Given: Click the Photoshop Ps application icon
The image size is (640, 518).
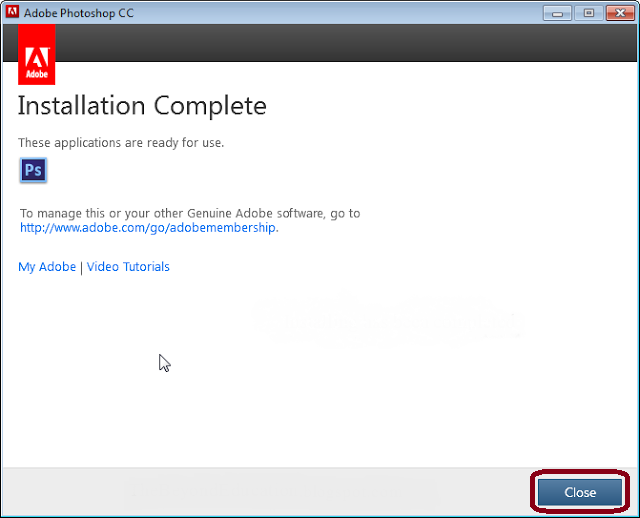Looking at the screenshot, I should (33, 170).
